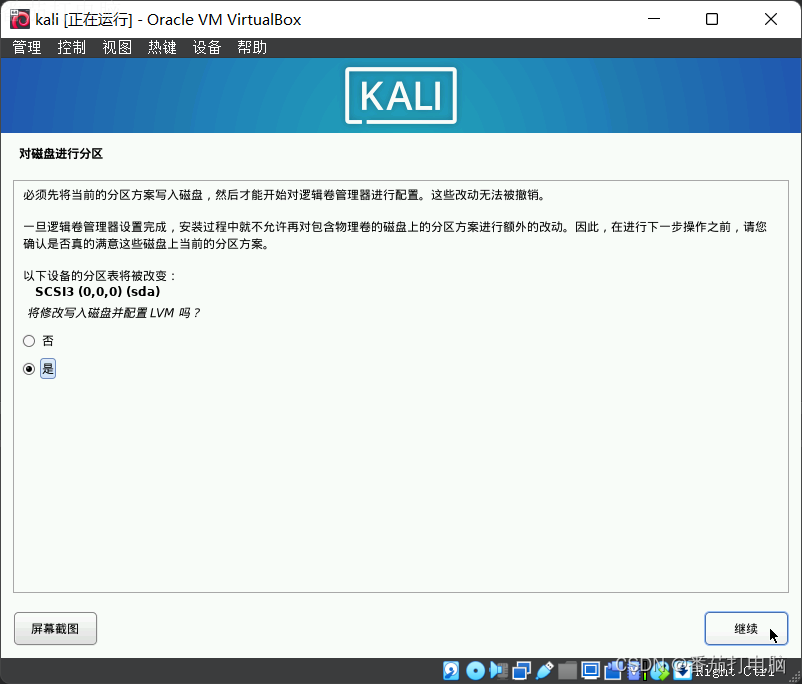Open the 控制 menu
Image resolution: width=802 pixels, height=684 pixels.
(x=72, y=48)
